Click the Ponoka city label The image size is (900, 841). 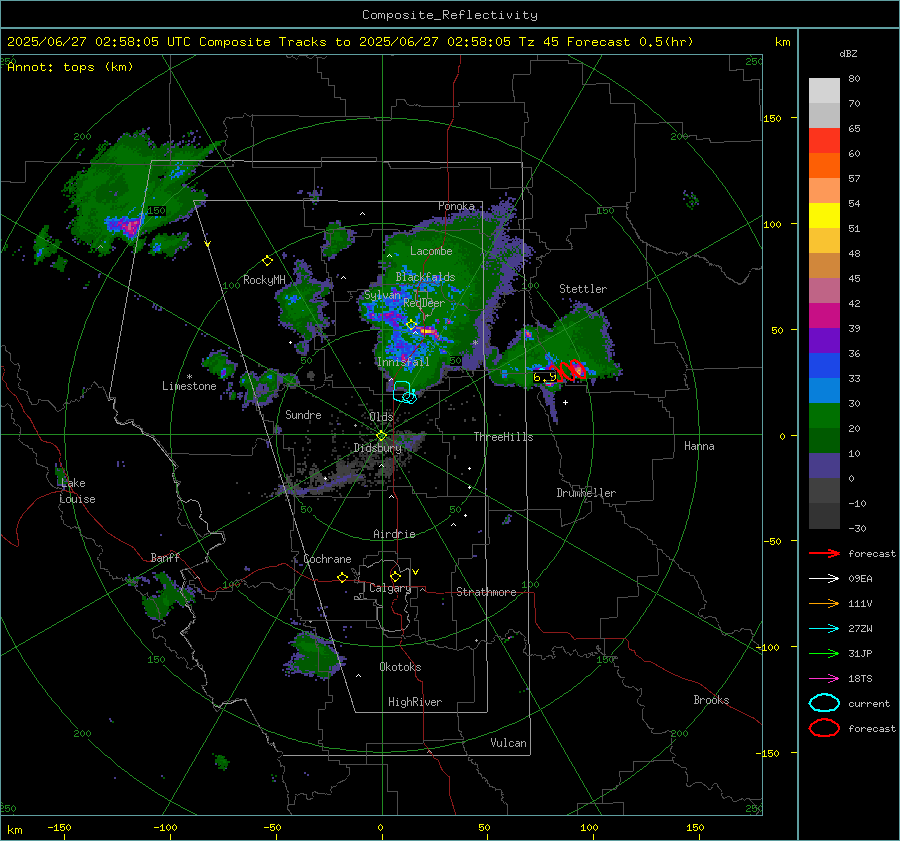[456, 206]
